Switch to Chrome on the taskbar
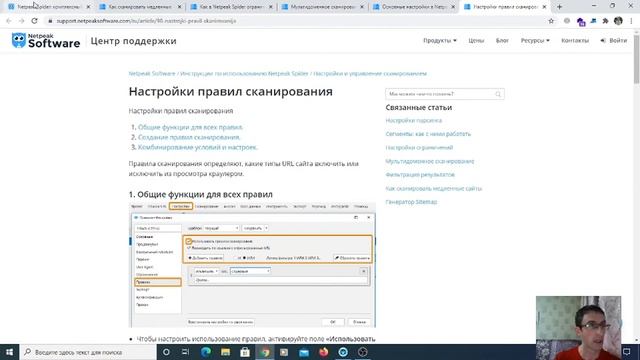Viewport: 640px width, 360px height. [x=265, y=352]
